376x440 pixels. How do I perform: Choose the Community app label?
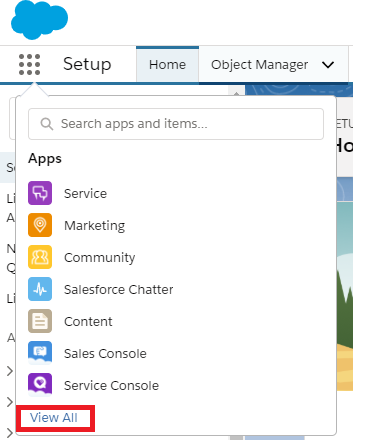100,258
